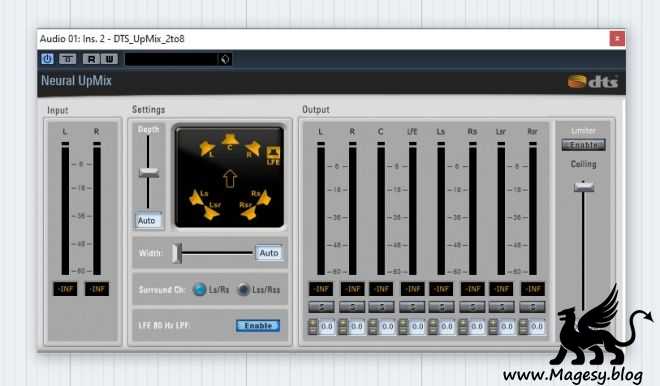The width and height of the screenshot is (660, 386).
Task: Select the Ls surround speaker icon
Action: pos(197,197)
